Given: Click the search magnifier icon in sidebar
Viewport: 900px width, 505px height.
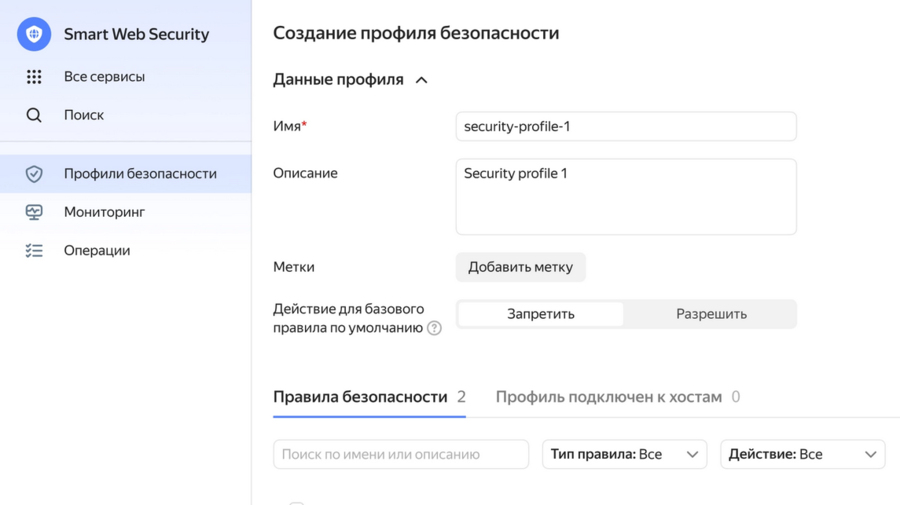Looking at the screenshot, I should [34, 115].
